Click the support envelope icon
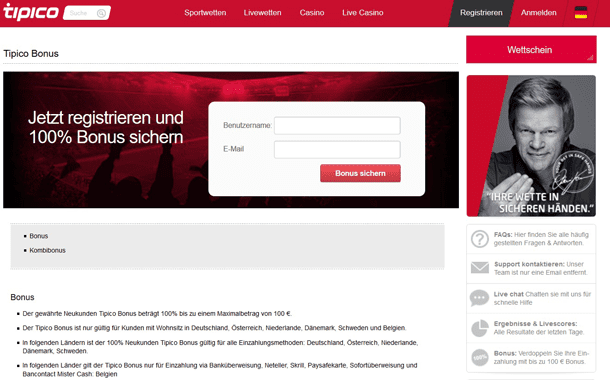The image size is (610, 380). (480, 268)
